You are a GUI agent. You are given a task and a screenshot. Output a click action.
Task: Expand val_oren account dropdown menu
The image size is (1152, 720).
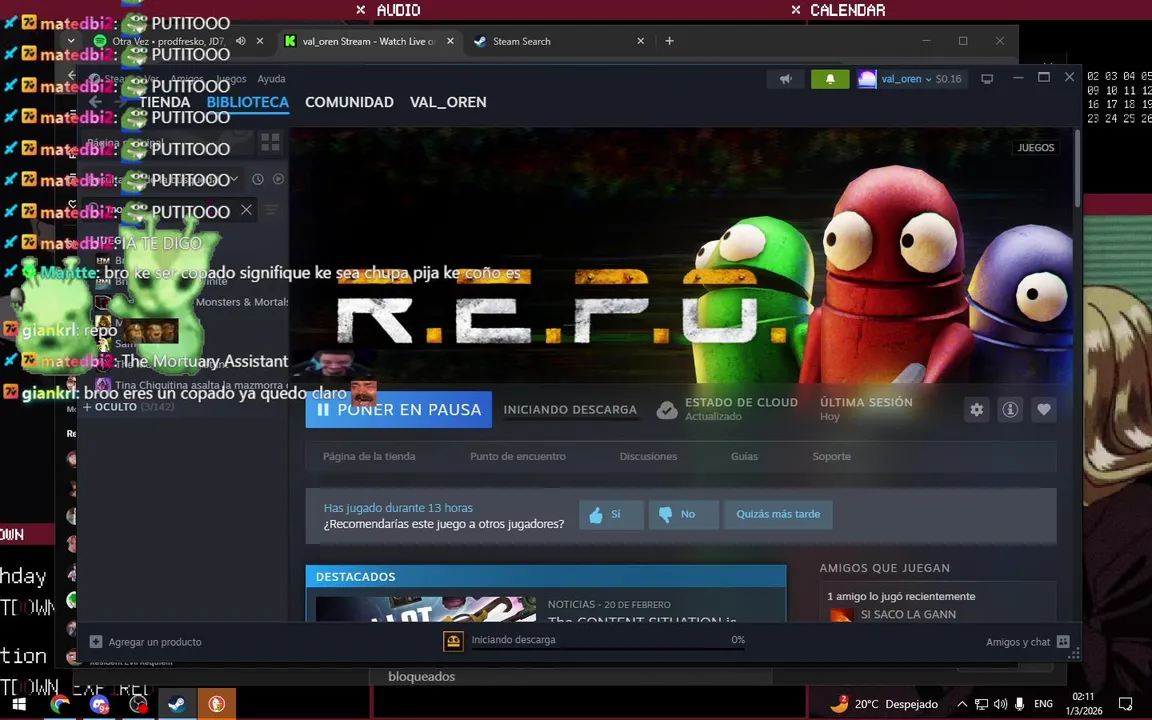point(928,79)
